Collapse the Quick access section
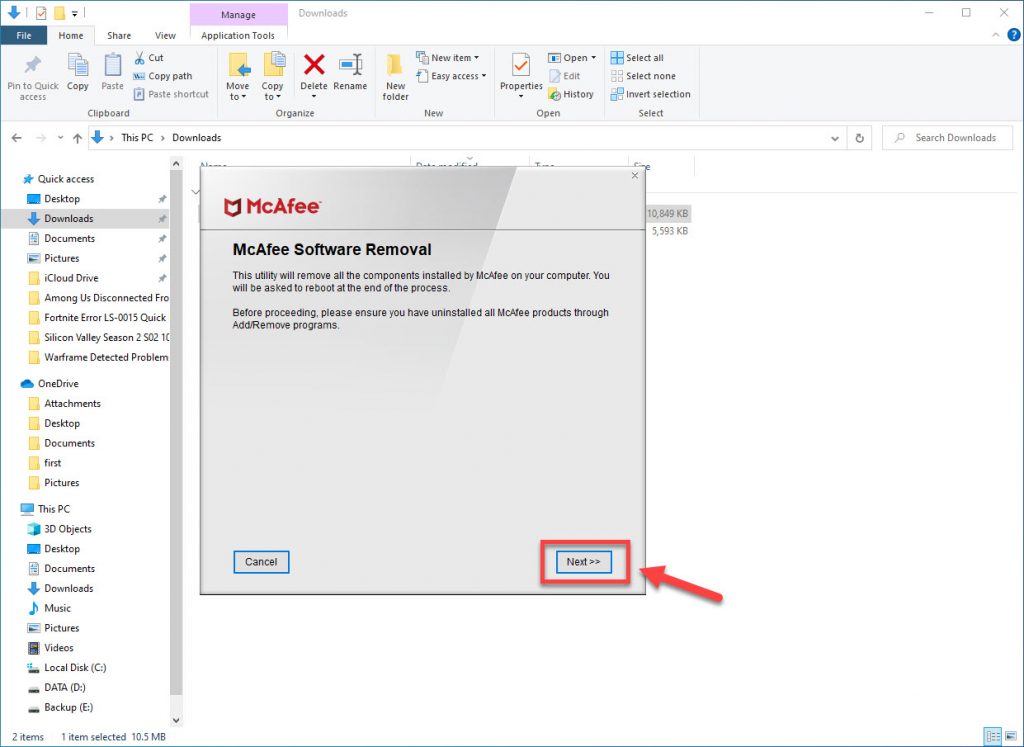Screen dimensions: 1024x747 pyautogui.click(x=16, y=178)
